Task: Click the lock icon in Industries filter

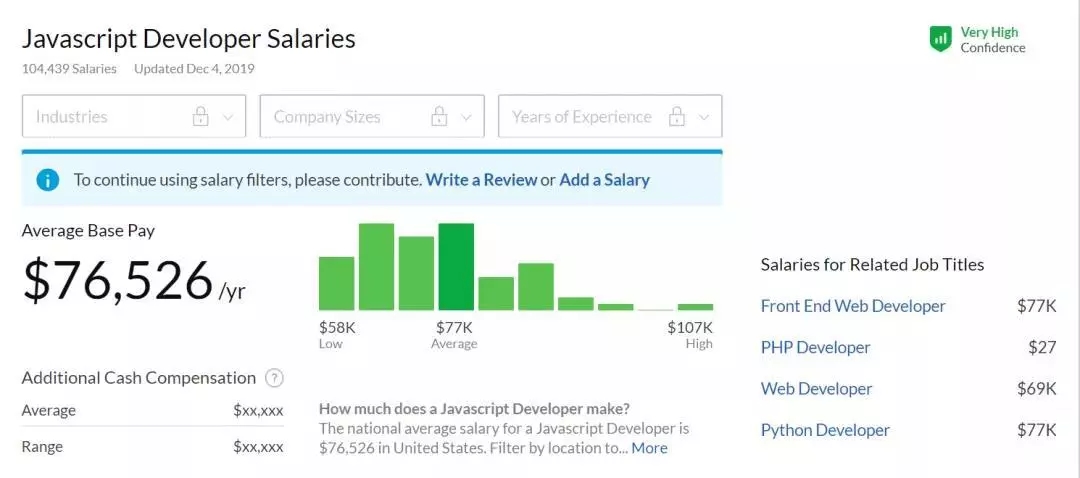Action: 200,116
